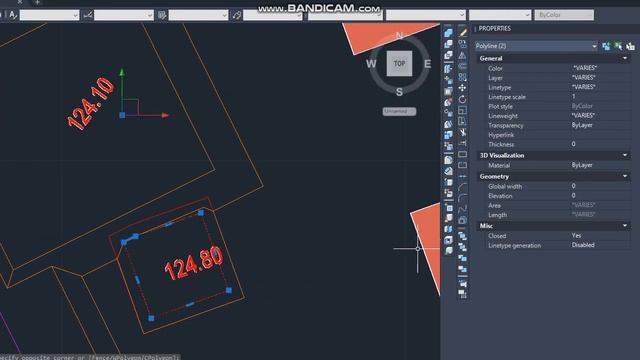Collapse the 3D Visualization section

tap(625, 155)
